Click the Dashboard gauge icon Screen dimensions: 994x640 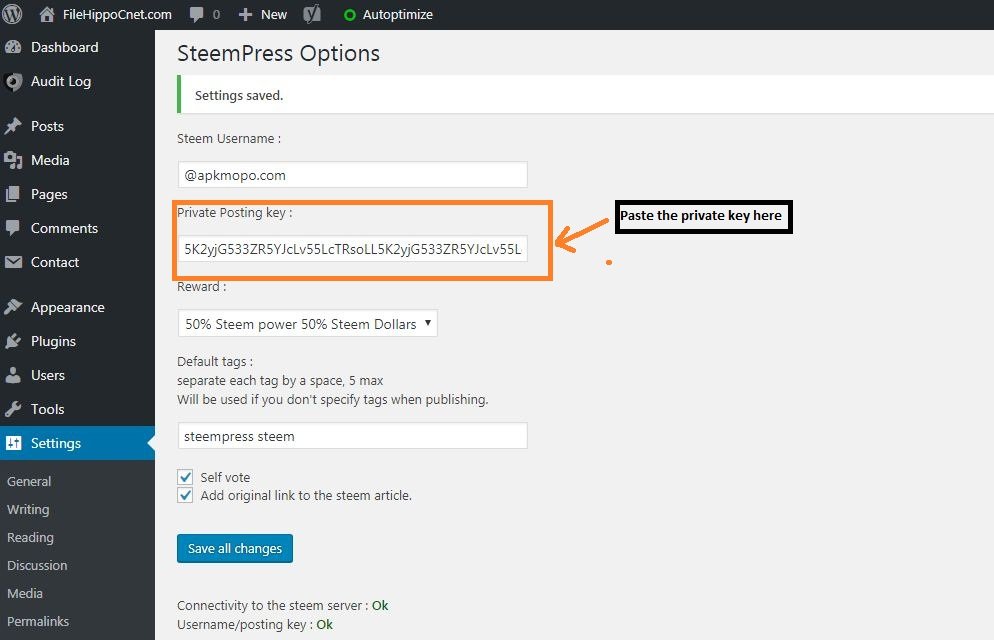(x=13, y=47)
